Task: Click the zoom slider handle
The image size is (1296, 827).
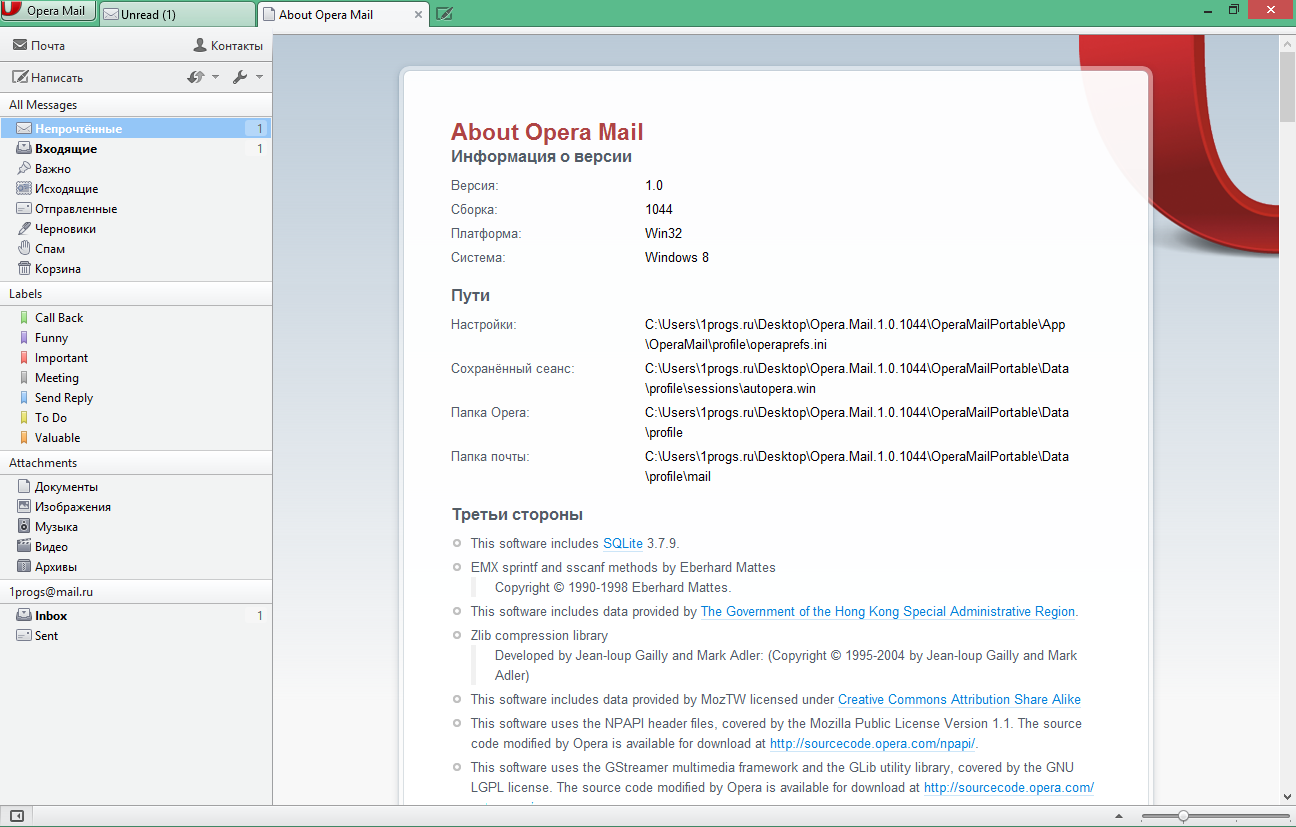Action: pos(1183,816)
